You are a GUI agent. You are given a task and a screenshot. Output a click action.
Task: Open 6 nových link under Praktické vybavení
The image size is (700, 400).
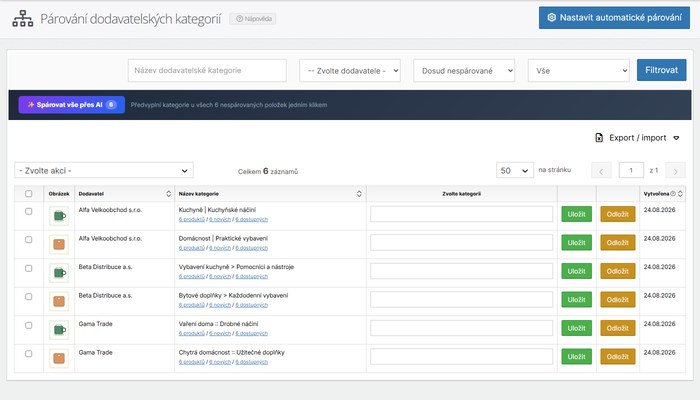pyautogui.click(x=220, y=248)
